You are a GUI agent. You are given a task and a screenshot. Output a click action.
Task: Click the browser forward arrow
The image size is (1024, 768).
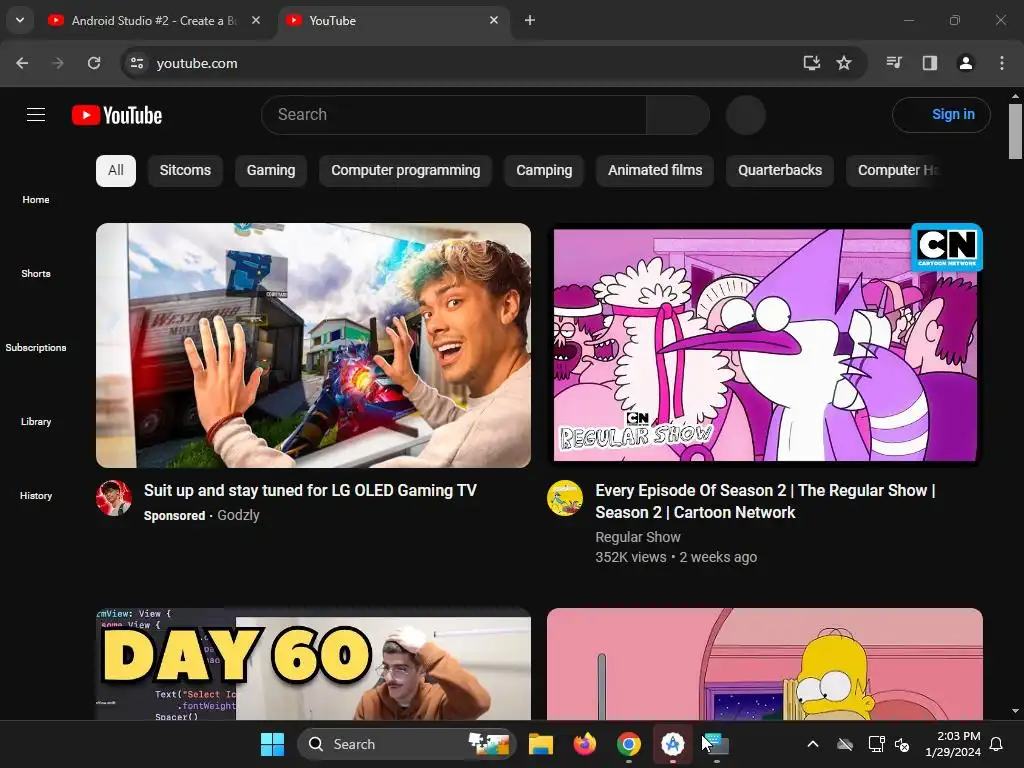click(58, 63)
